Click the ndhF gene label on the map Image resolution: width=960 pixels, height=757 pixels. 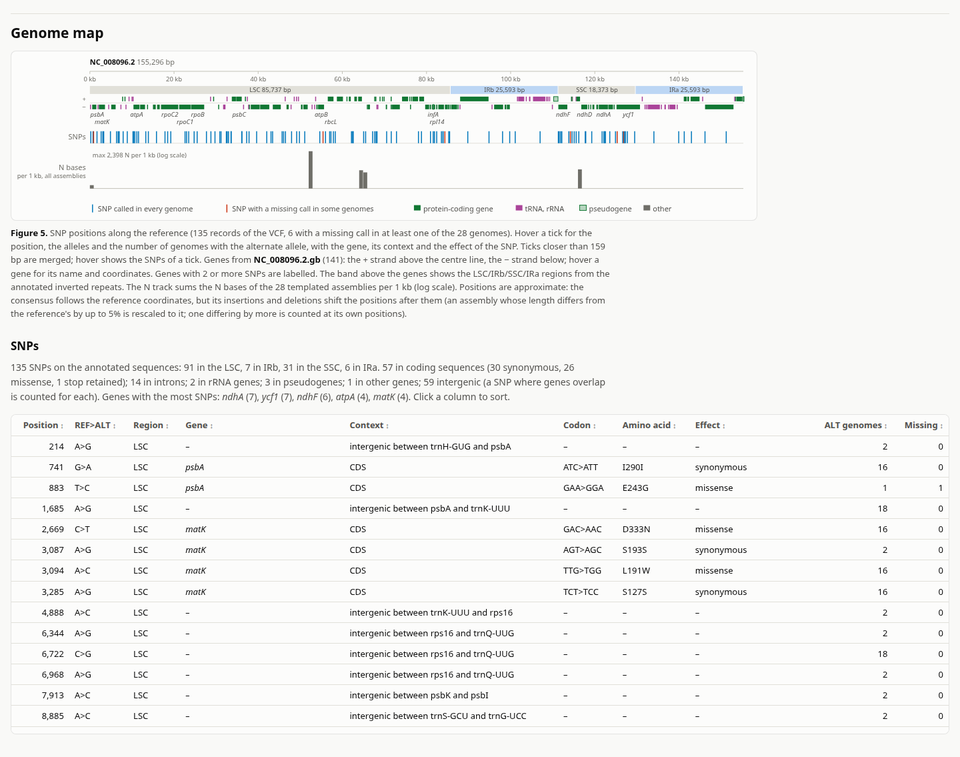click(563, 115)
